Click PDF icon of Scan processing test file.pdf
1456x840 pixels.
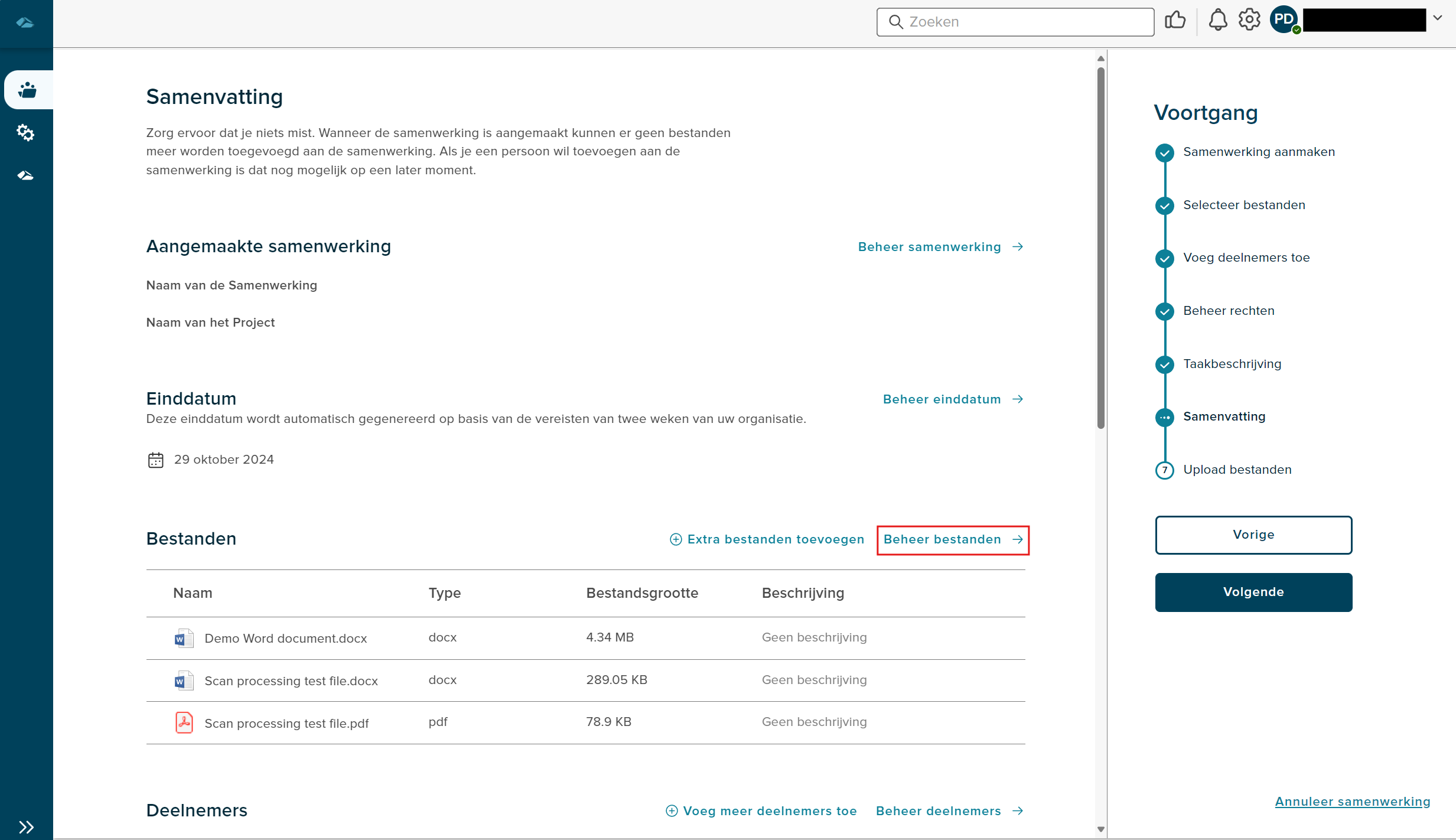point(184,723)
